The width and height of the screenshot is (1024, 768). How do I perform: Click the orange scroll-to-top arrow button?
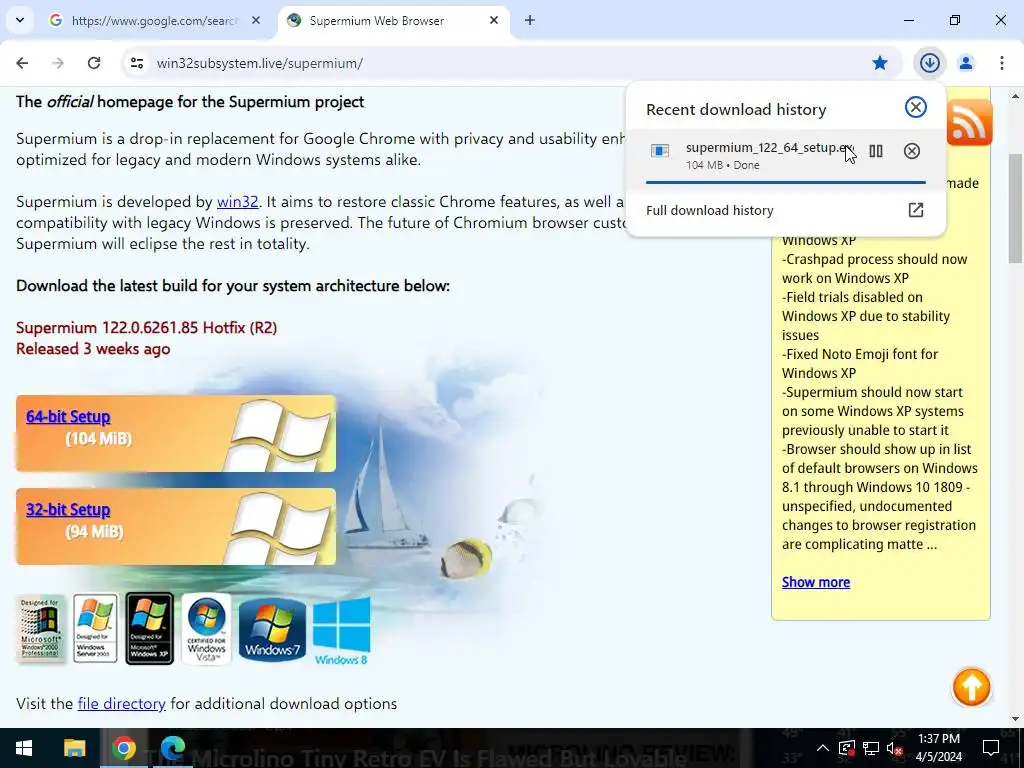(971, 686)
